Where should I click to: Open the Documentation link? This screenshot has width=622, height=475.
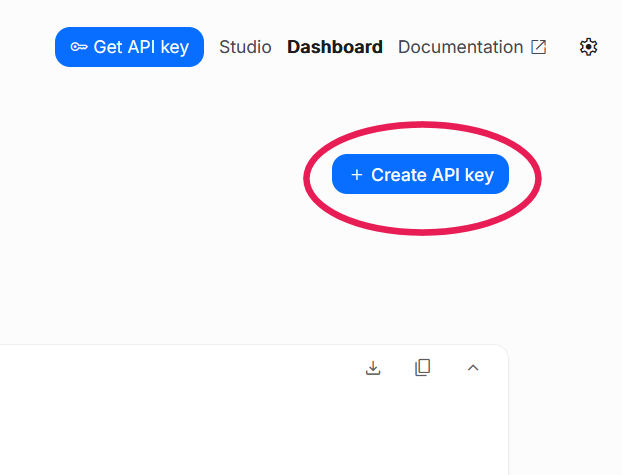coord(460,47)
